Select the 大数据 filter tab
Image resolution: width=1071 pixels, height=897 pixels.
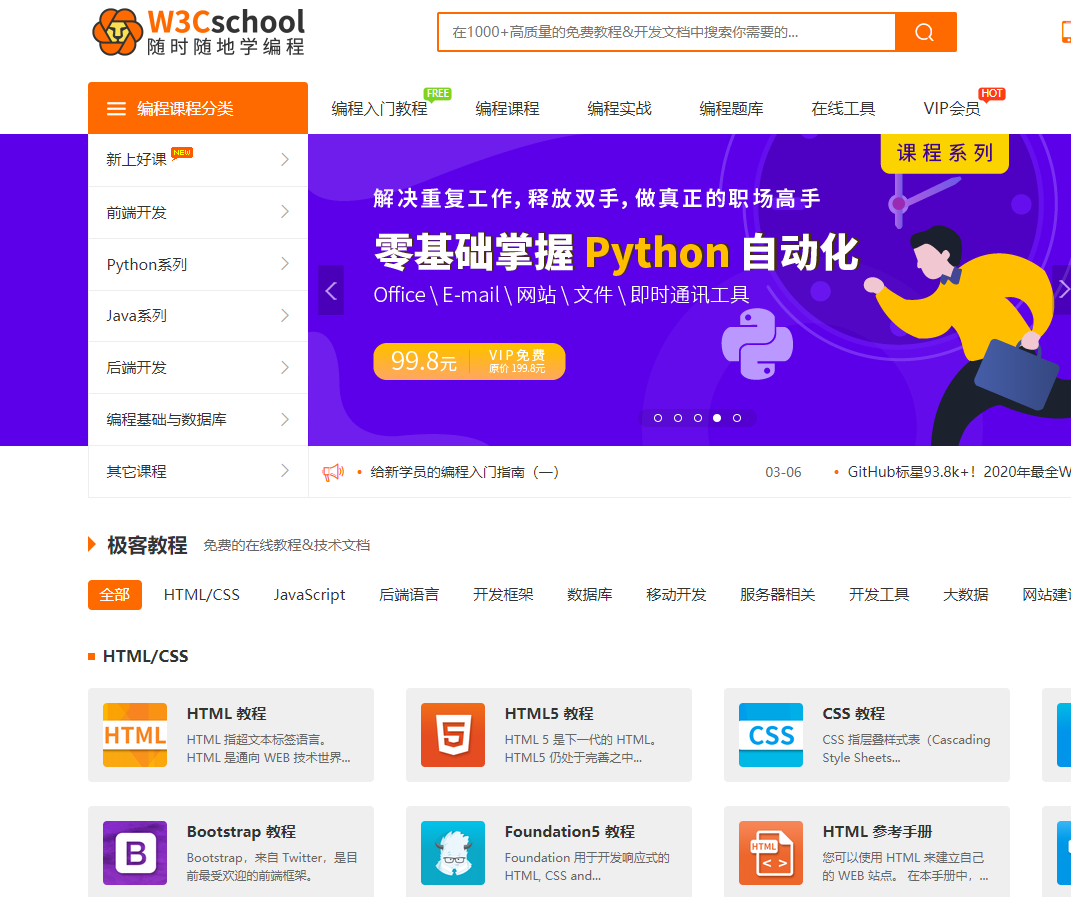(x=966, y=594)
